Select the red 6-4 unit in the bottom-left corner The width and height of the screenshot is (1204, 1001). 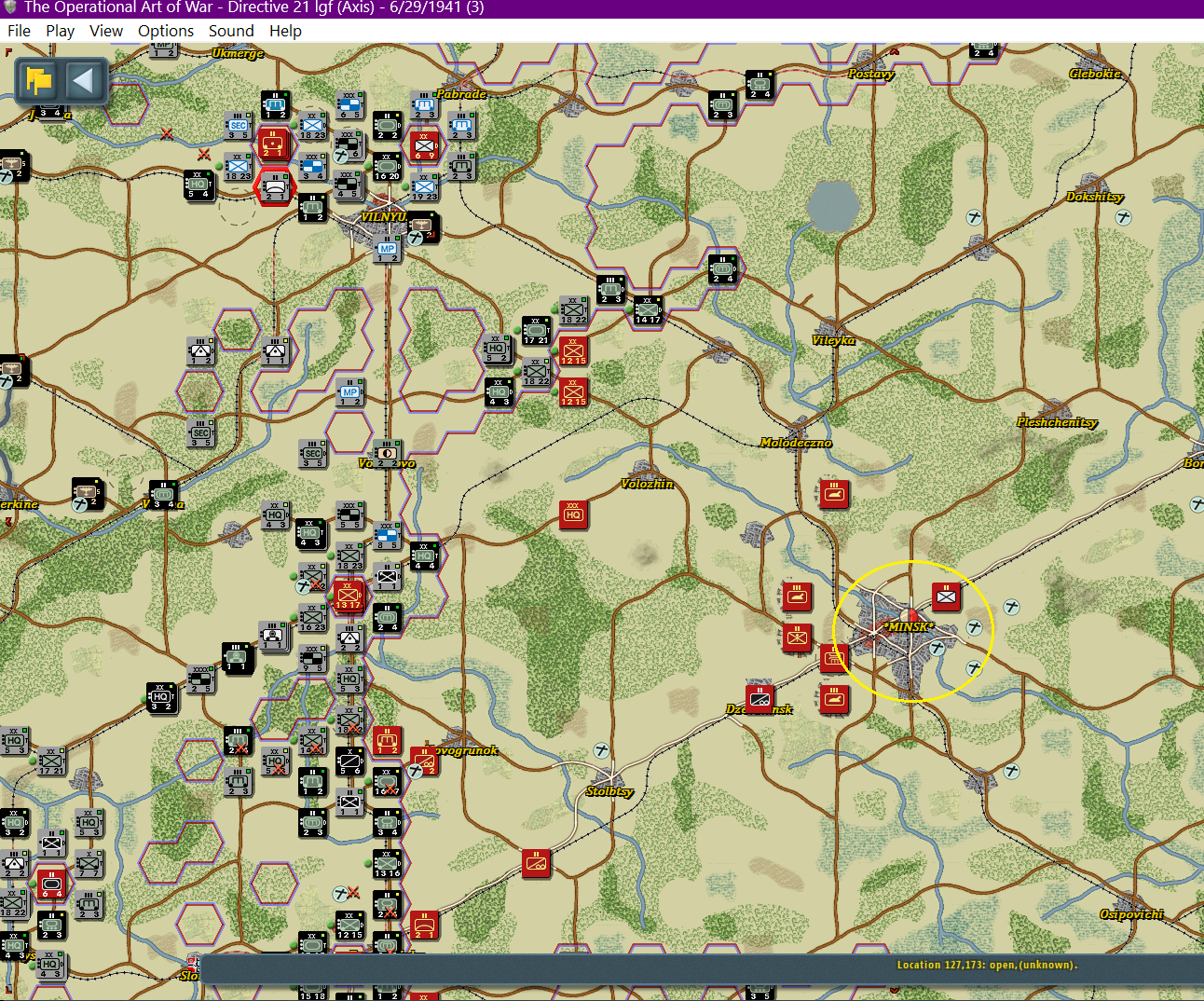[x=51, y=884]
